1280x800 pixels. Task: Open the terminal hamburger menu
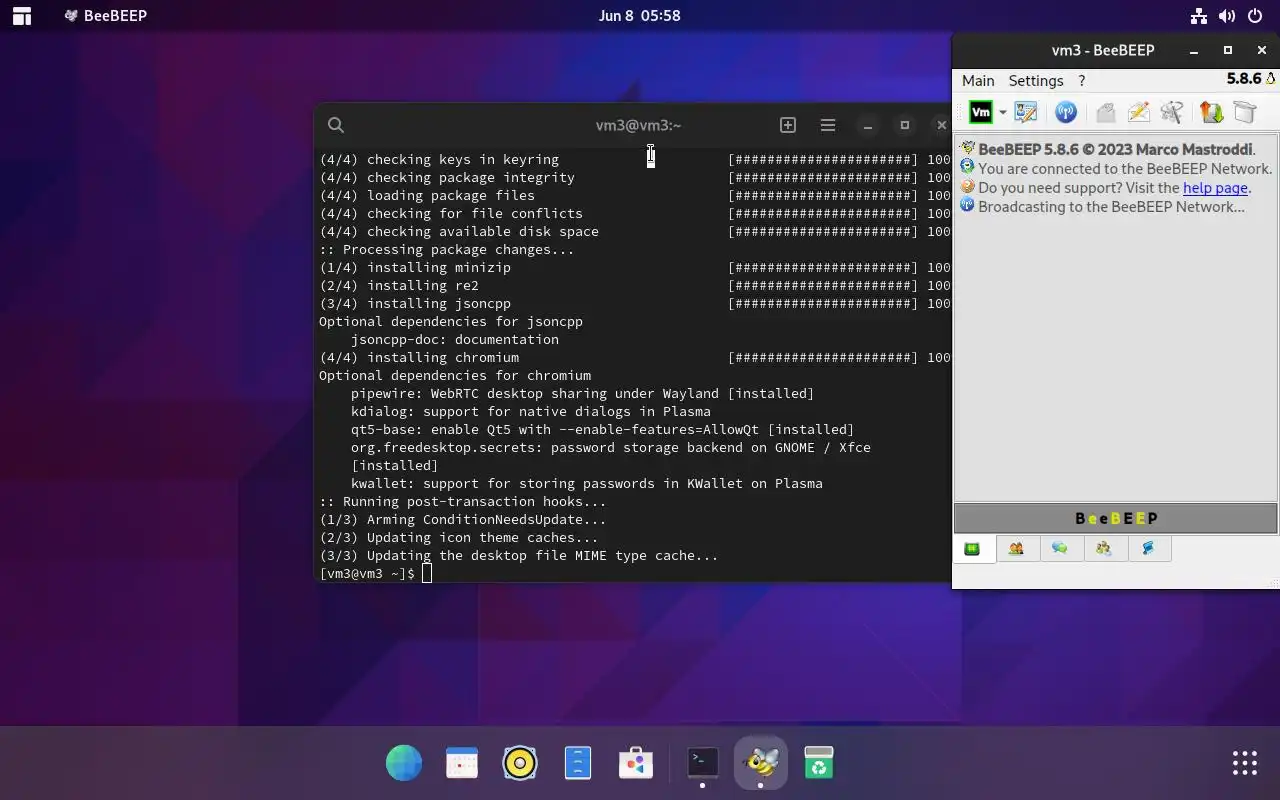(x=828, y=125)
